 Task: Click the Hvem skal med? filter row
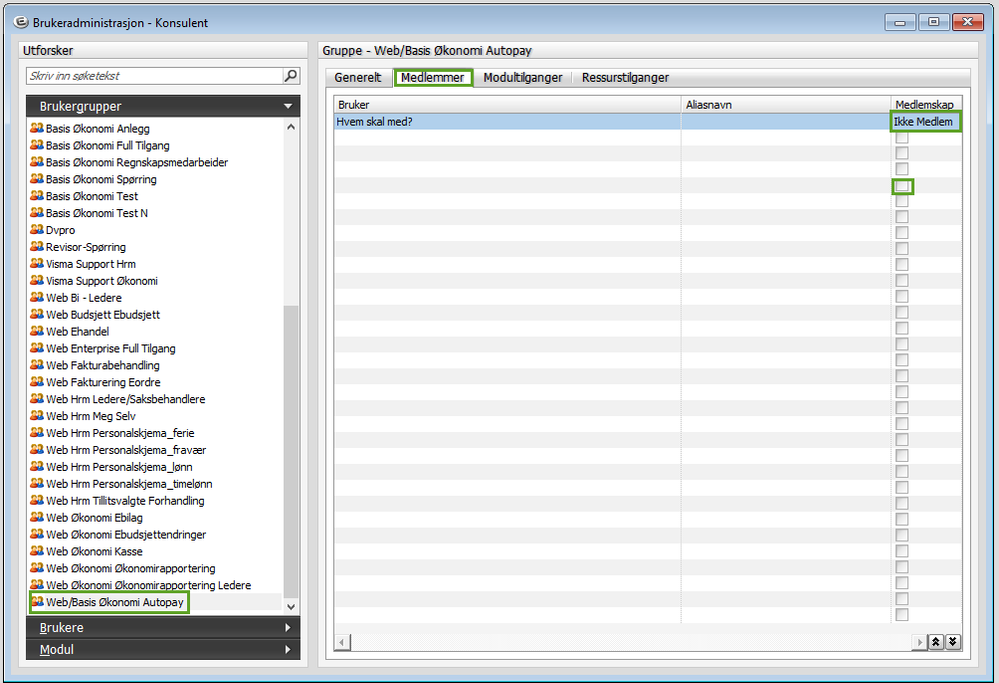(x=612, y=122)
